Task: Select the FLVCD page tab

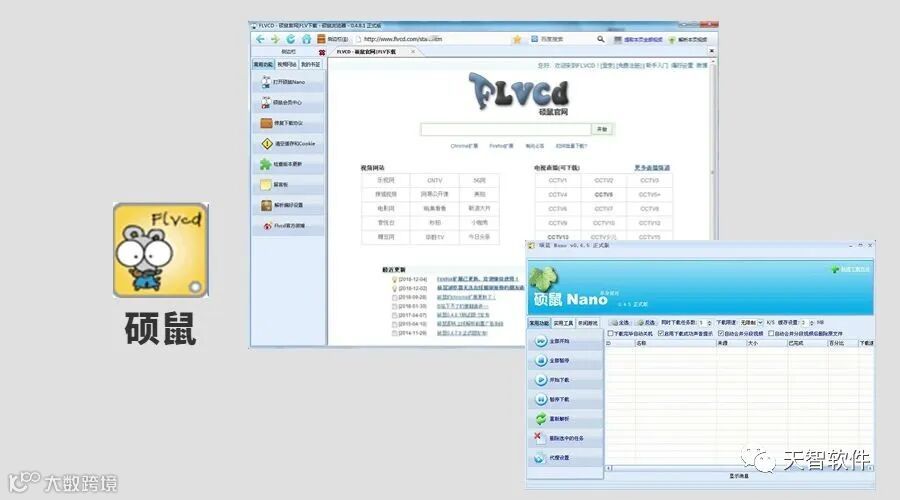Action: pos(372,52)
